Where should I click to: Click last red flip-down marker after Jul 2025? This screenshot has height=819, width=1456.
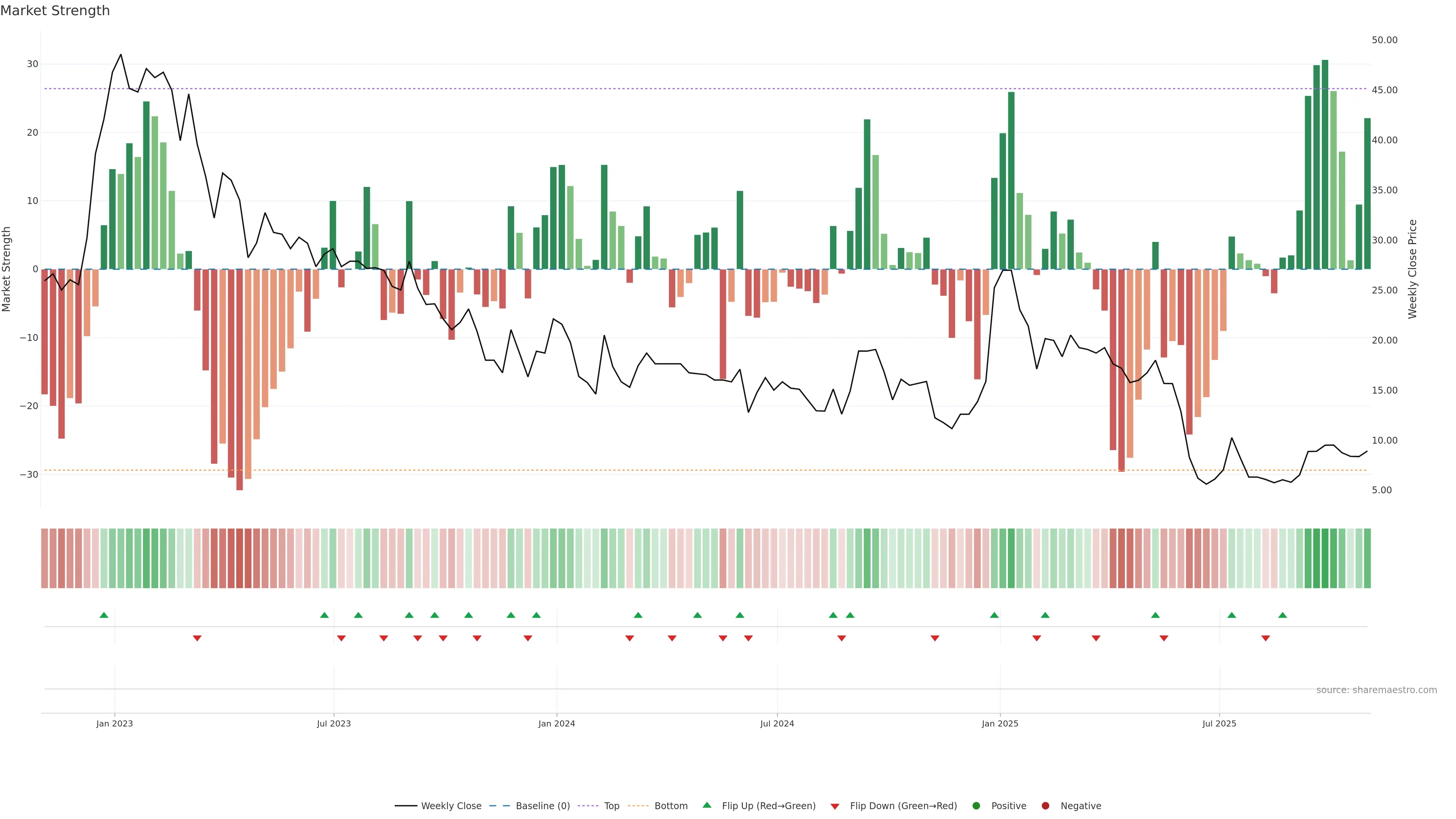[1266, 638]
